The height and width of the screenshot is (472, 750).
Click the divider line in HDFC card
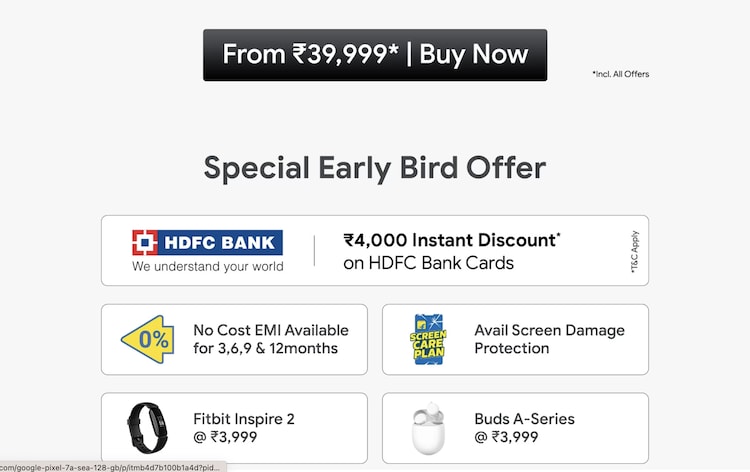point(314,251)
